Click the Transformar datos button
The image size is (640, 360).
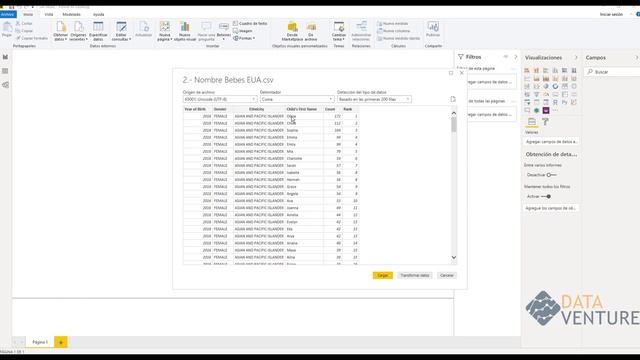click(x=414, y=276)
